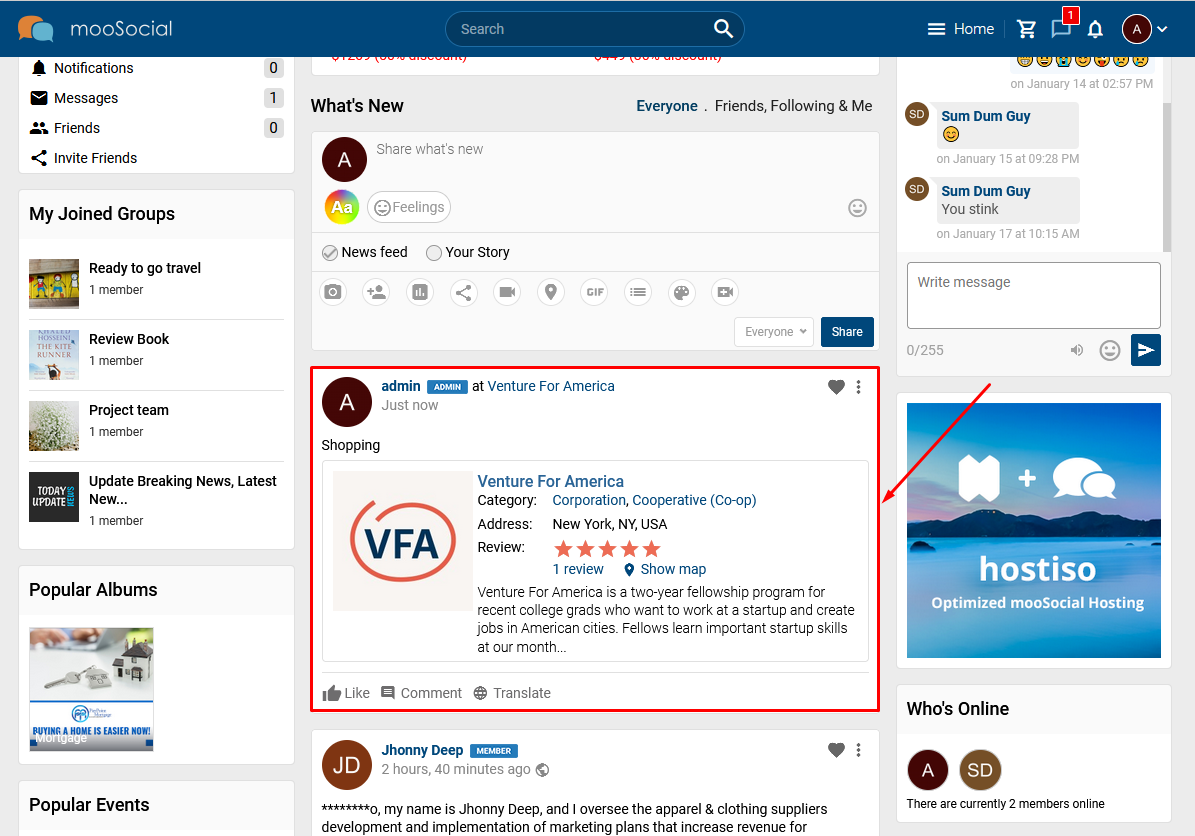
Task: Toggle the chat sound speaker icon
Action: click(x=1076, y=351)
